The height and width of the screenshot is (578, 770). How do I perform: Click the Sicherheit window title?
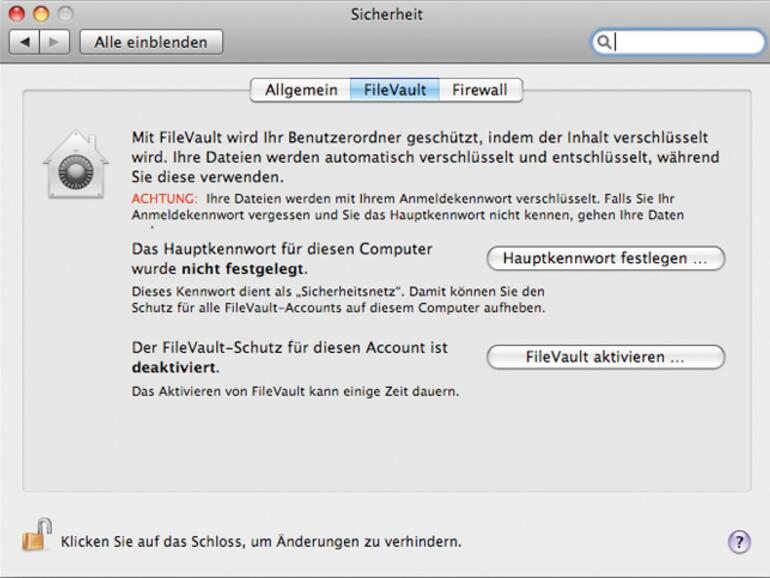(386, 14)
